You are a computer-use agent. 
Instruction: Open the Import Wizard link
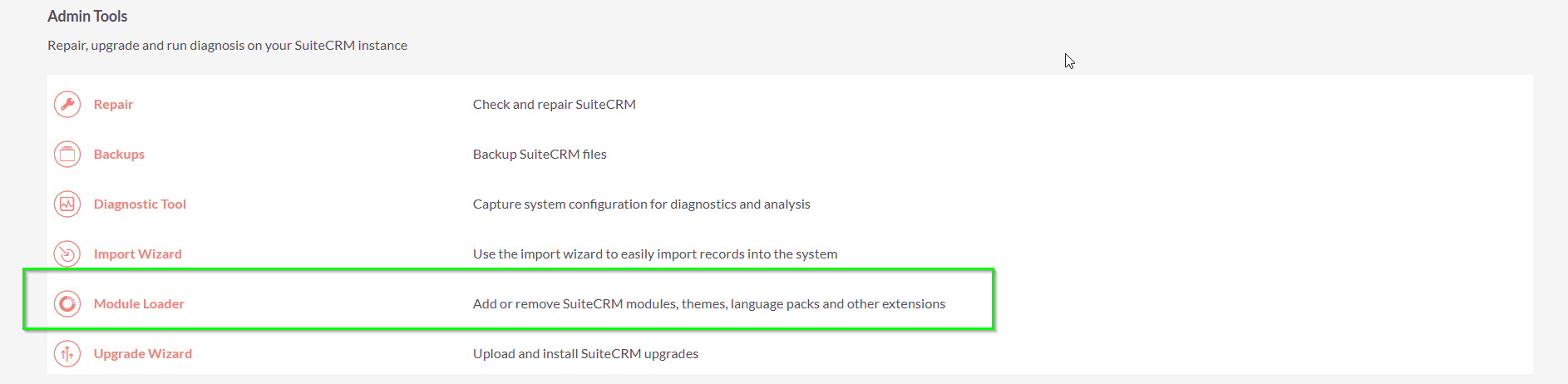137,254
